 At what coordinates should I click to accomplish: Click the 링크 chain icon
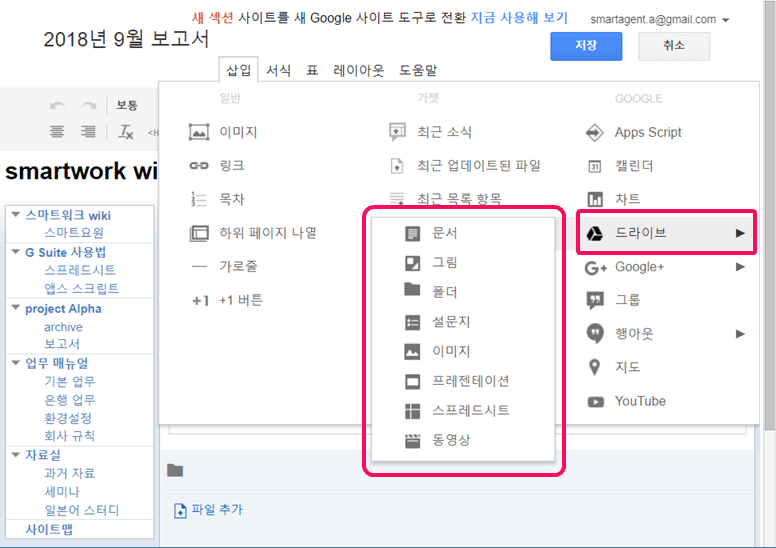click(x=199, y=165)
